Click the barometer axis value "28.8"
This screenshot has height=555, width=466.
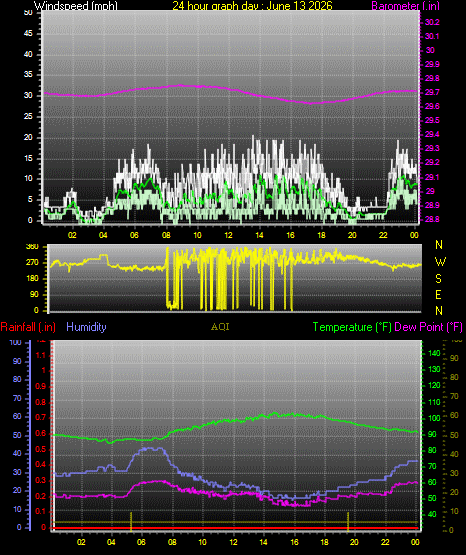(x=432, y=219)
